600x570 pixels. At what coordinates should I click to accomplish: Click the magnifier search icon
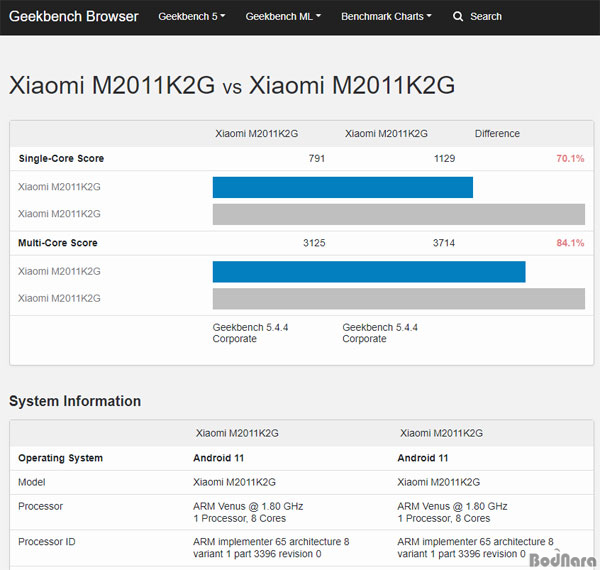pyautogui.click(x=458, y=16)
